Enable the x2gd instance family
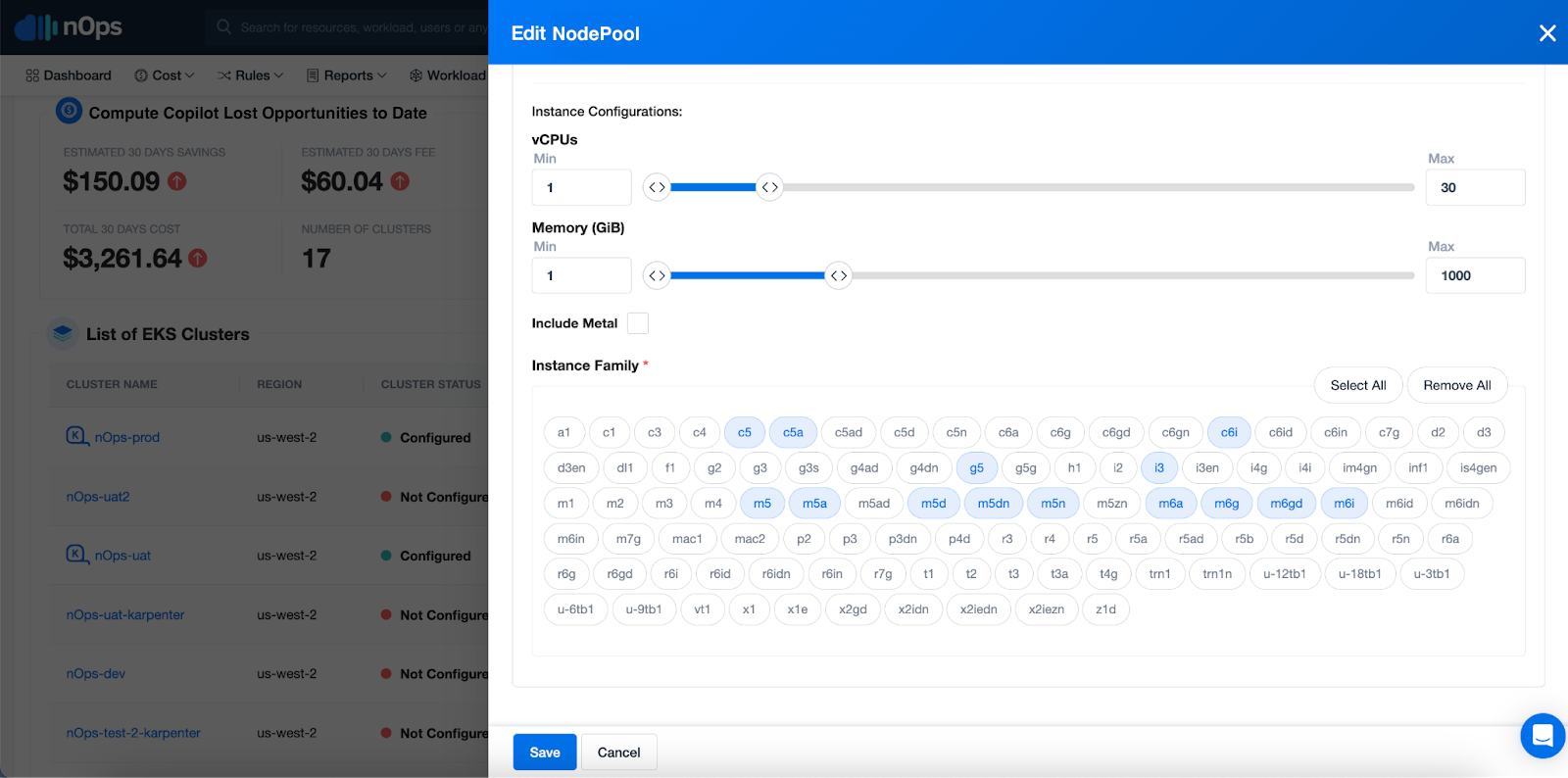The image size is (1568, 778). tap(853, 608)
